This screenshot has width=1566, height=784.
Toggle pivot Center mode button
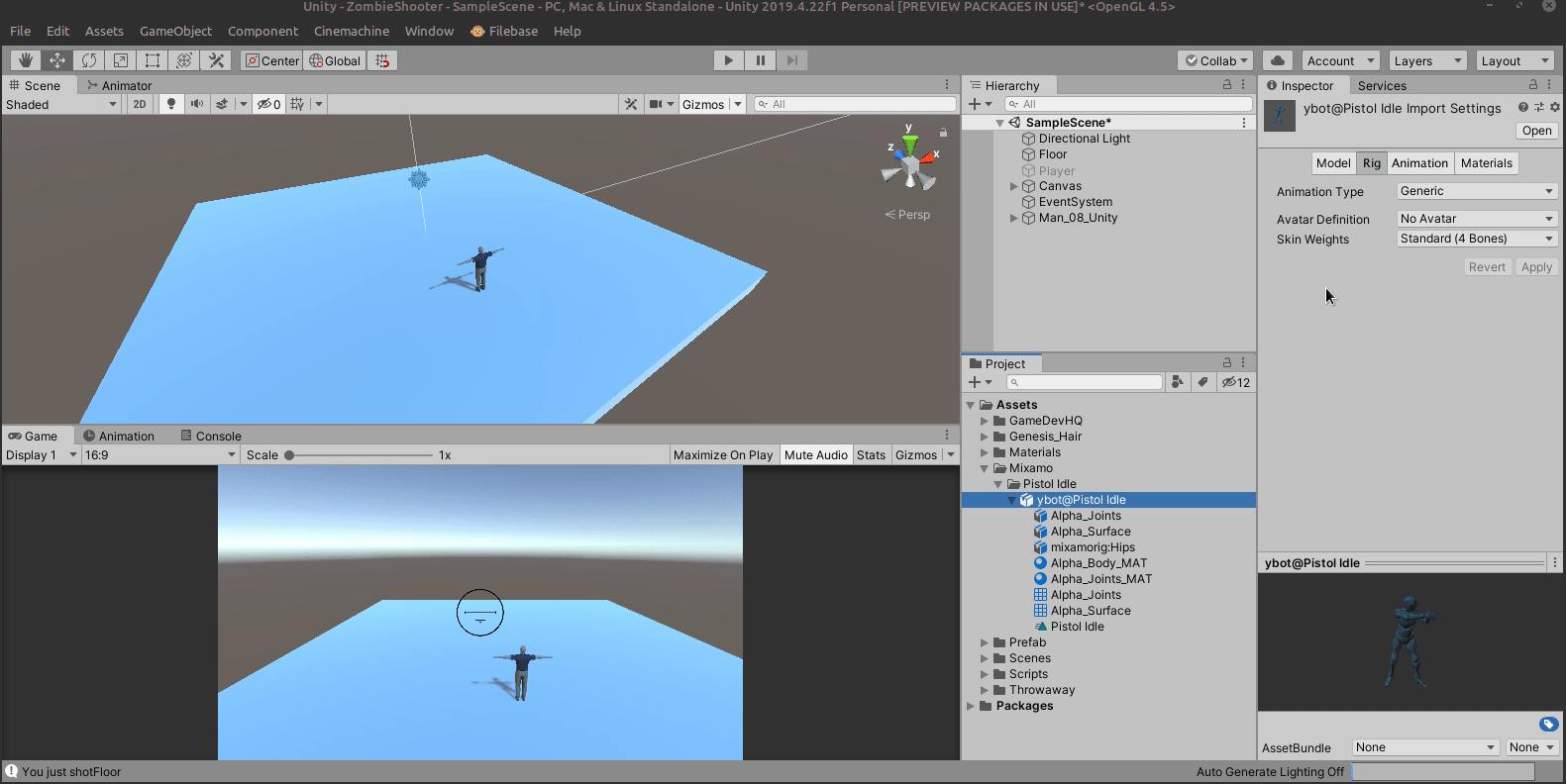(x=271, y=60)
